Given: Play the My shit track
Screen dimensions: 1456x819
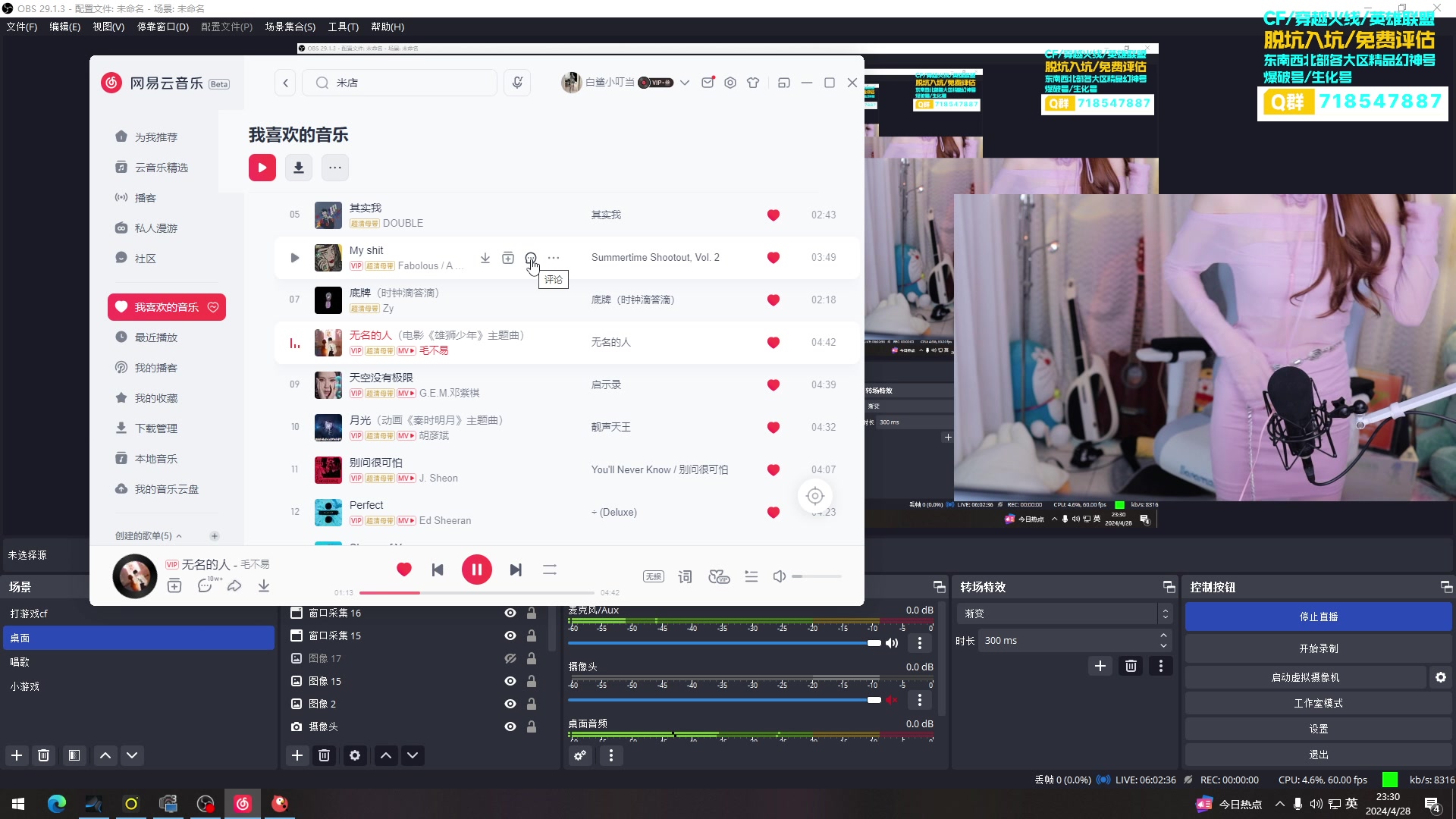Looking at the screenshot, I should tap(295, 258).
